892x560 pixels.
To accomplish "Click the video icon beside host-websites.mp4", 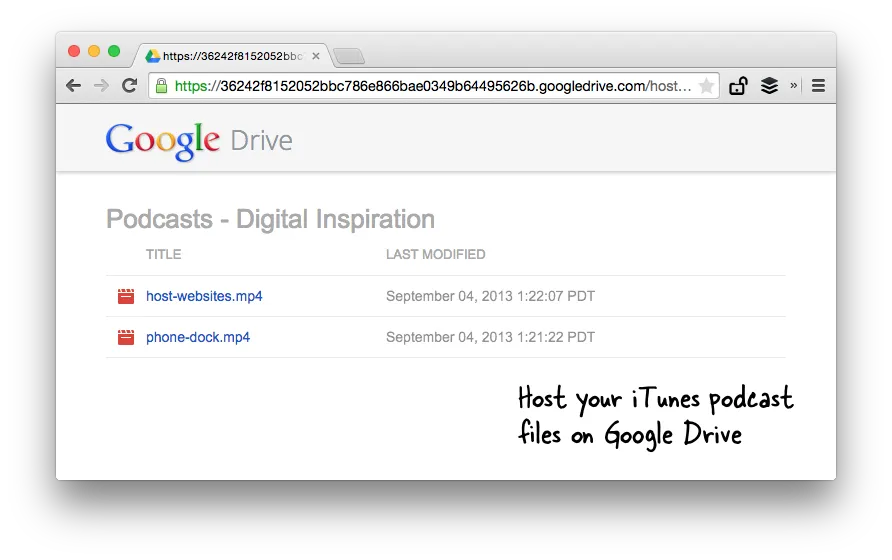I will 126,296.
